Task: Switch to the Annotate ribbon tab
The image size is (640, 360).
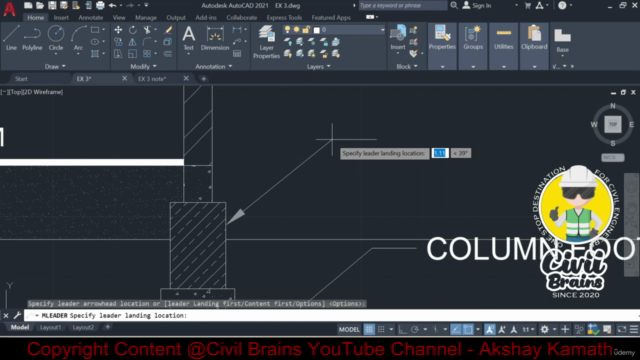Action: coord(91,18)
